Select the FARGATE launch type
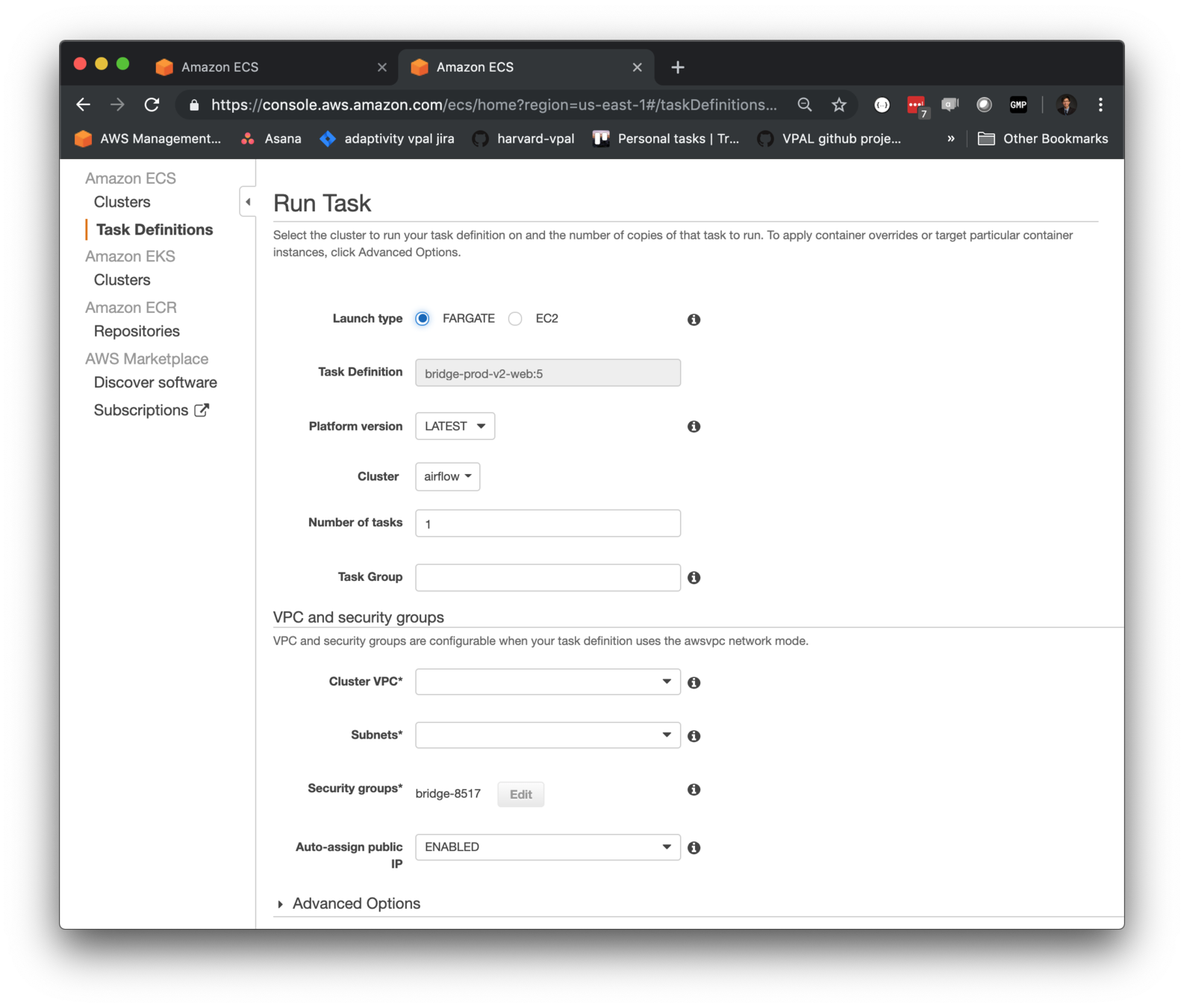 point(423,319)
